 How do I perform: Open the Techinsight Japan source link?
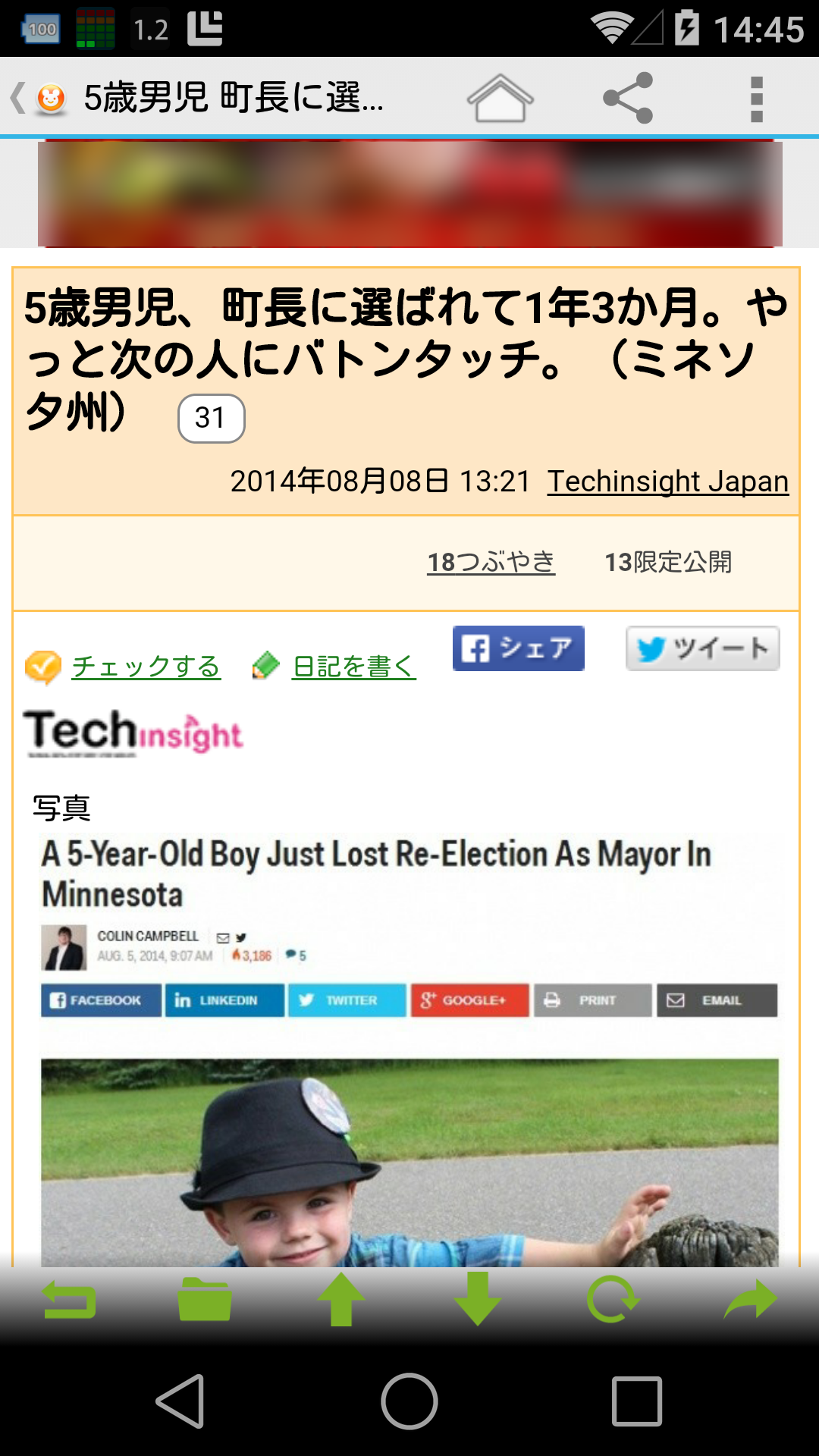tap(668, 481)
